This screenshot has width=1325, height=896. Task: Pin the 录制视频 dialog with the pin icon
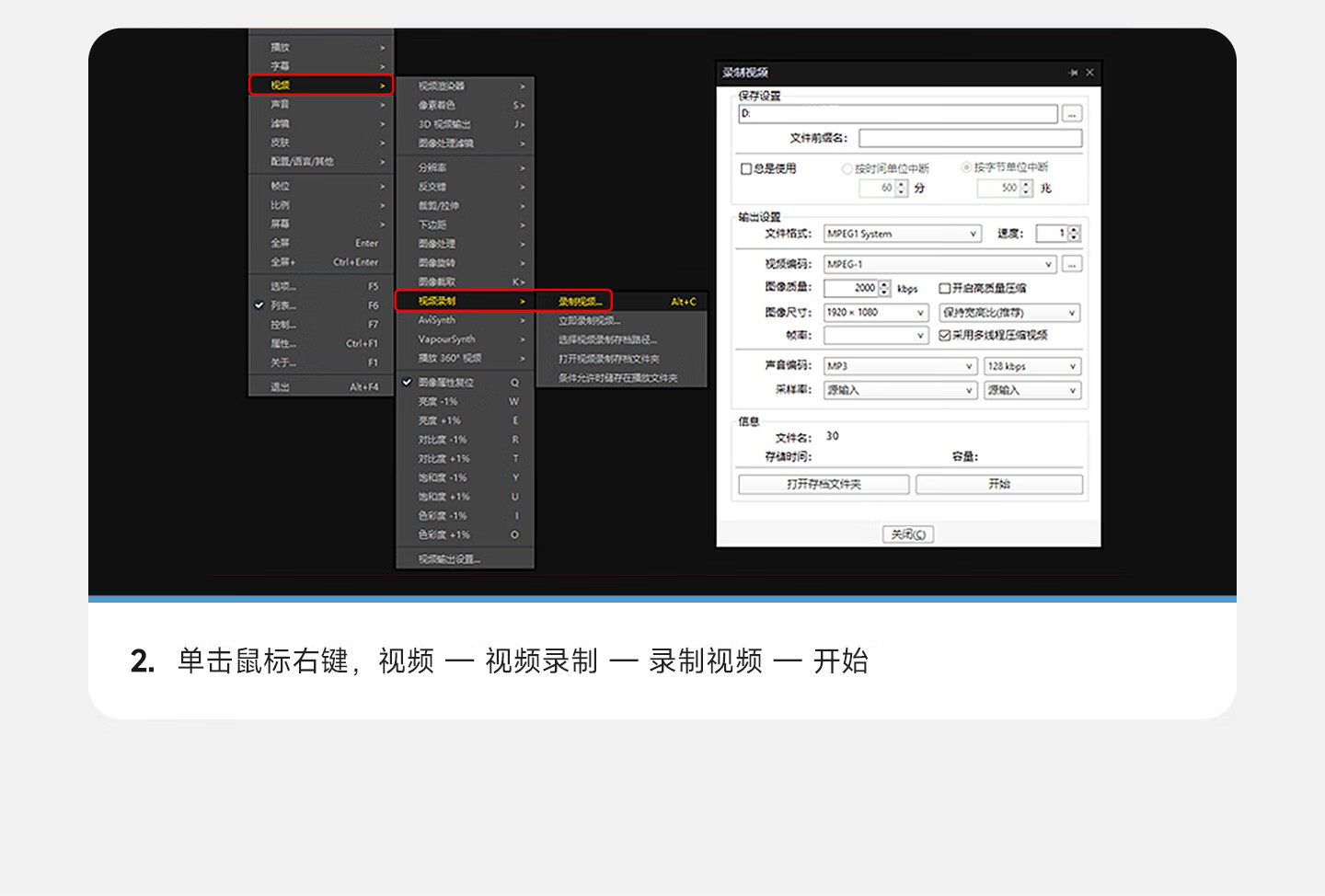point(1073,73)
